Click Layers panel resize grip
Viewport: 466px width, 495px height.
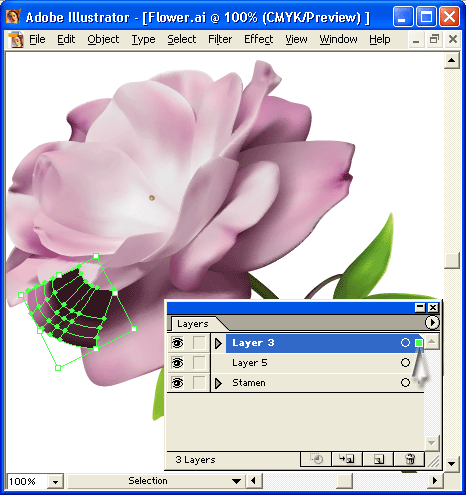433,460
